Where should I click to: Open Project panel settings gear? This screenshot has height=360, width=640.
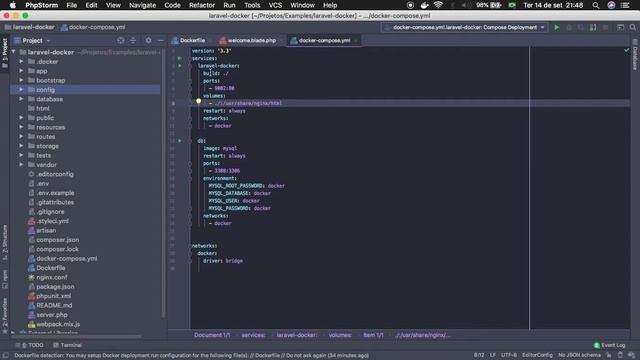coord(148,40)
